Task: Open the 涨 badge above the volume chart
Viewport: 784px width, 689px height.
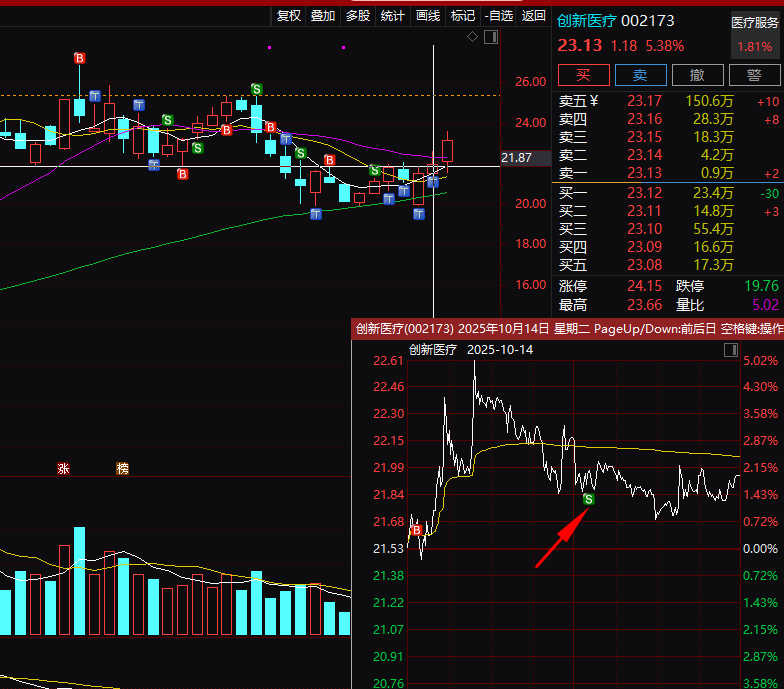Action: tap(64, 468)
